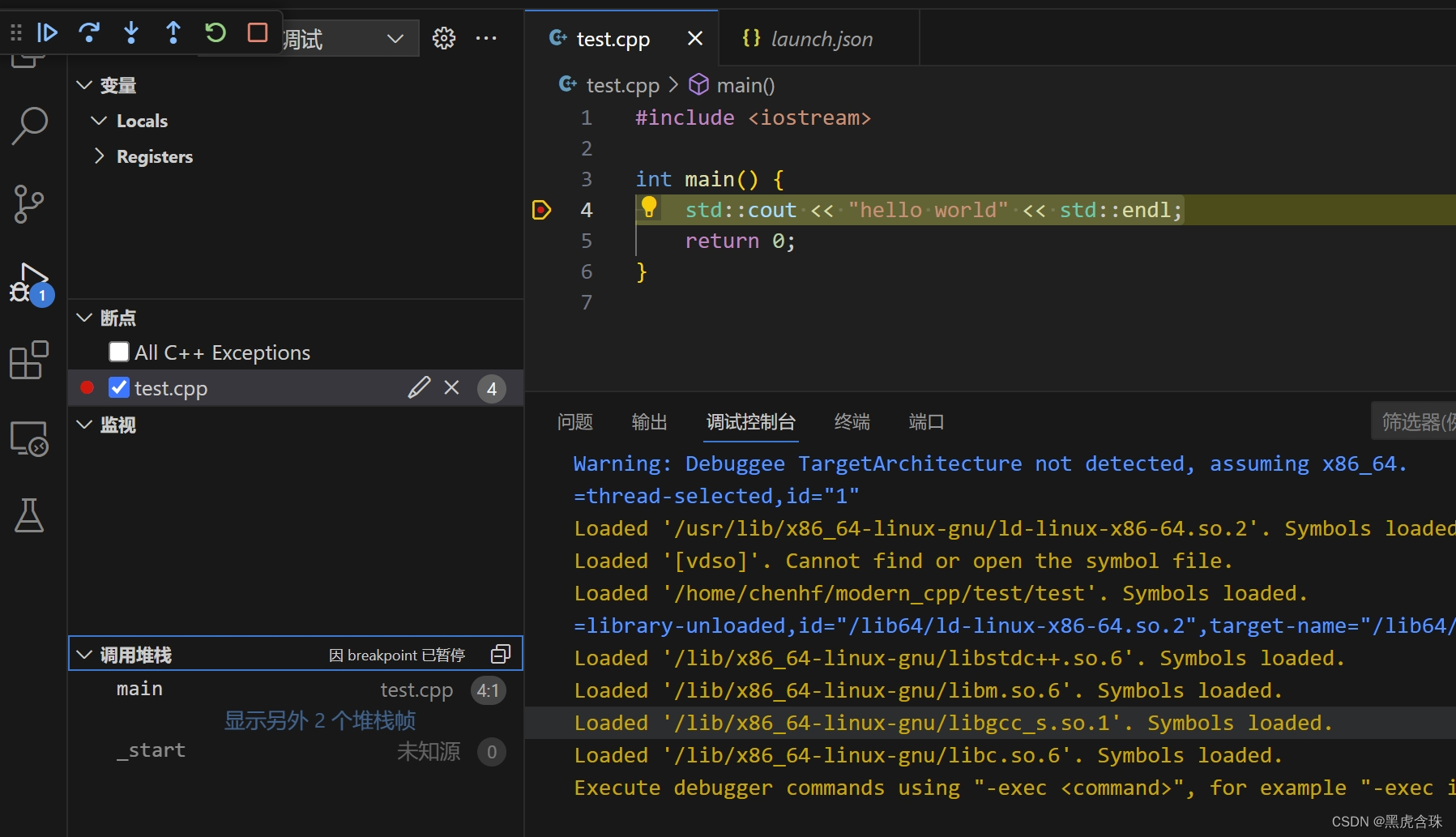
Task: Open the Remote Explorer view
Action: point(30,438)
